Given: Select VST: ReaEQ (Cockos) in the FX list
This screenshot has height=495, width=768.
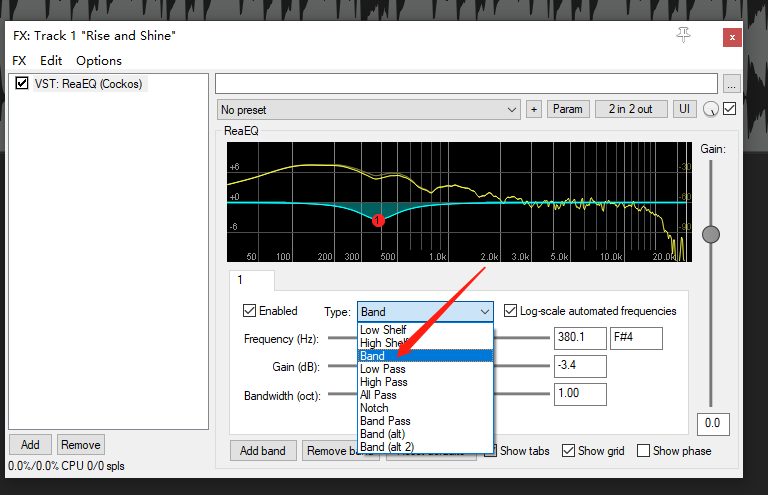Looking at the screenshot, I should 88,84.
